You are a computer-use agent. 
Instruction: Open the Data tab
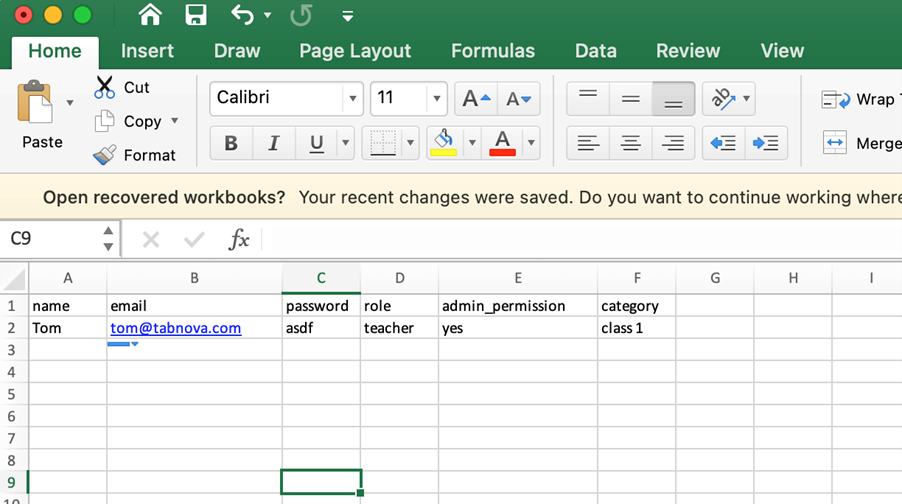(596, 51)
